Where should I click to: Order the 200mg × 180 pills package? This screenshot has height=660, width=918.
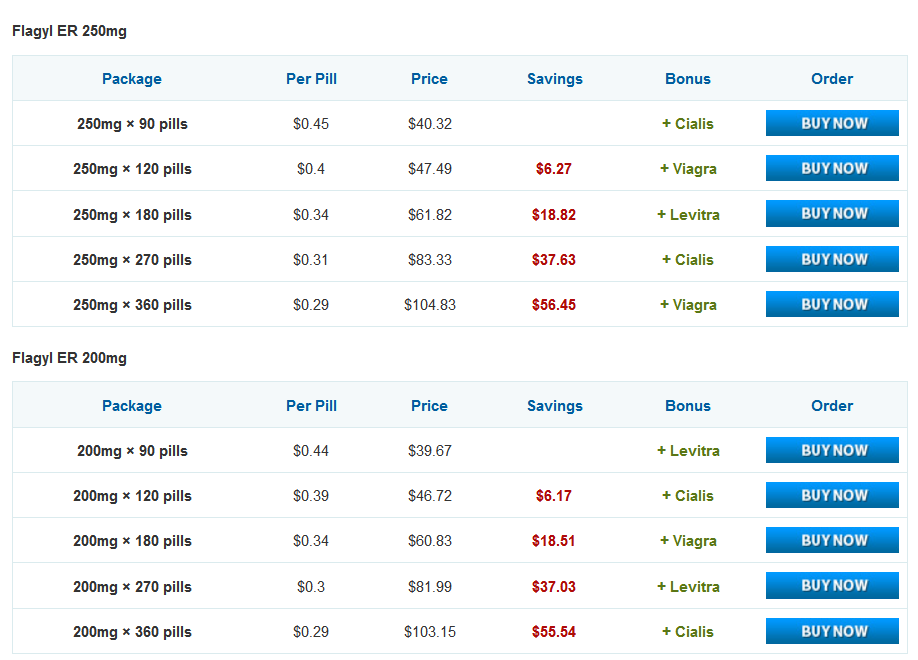tap(832, 540)
